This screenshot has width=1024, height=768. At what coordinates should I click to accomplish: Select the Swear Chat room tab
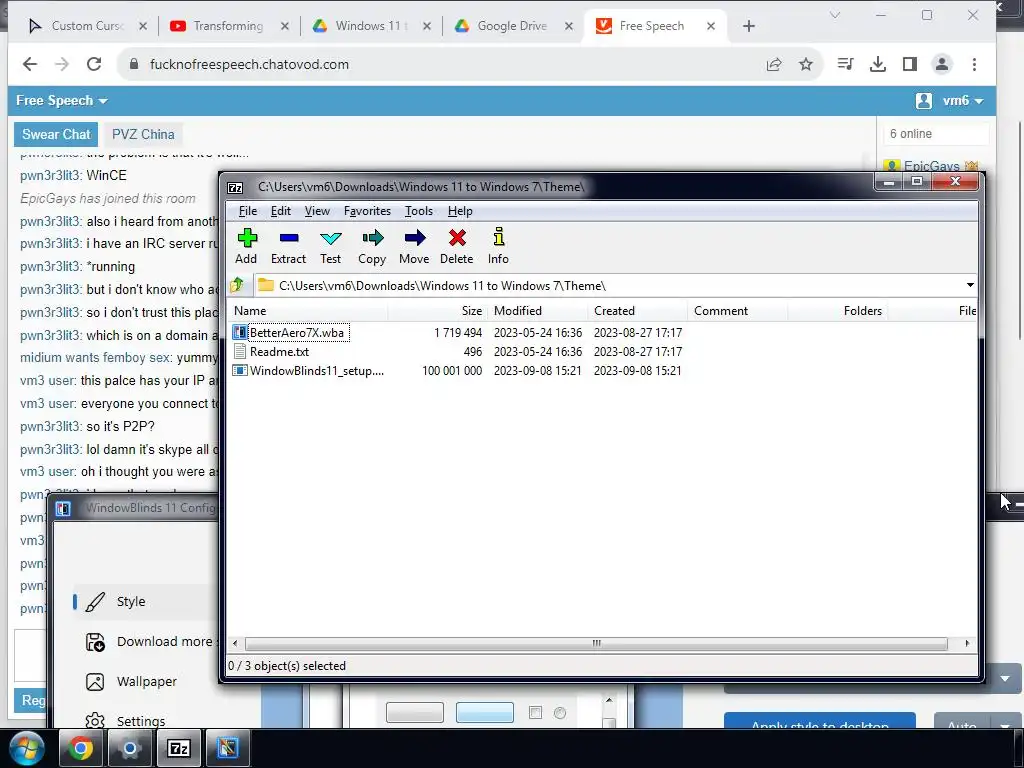pos(56,135)
